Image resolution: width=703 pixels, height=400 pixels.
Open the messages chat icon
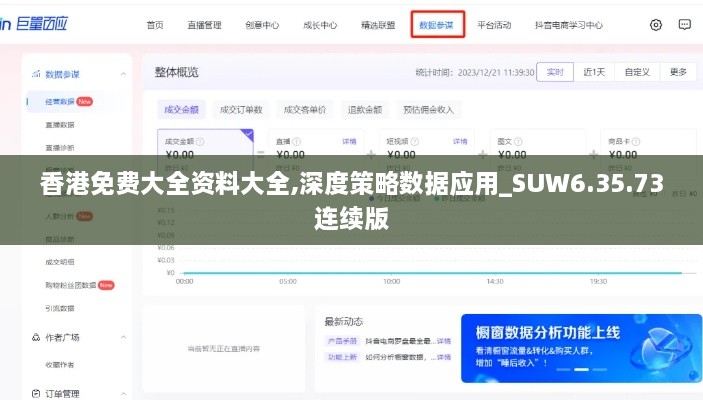(x=684, y=25)
